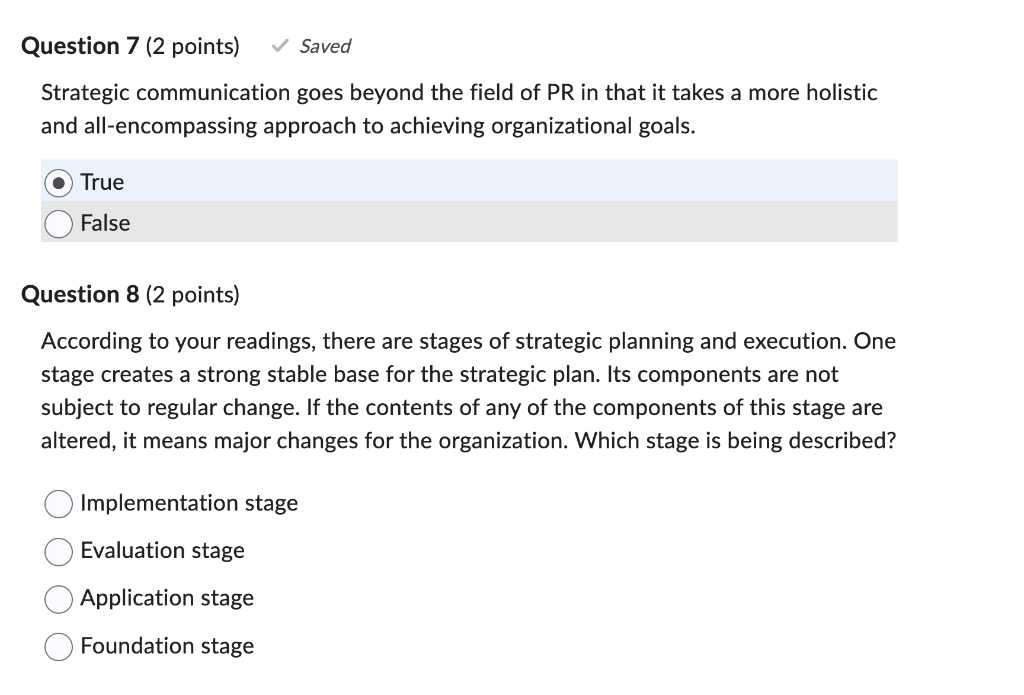Click the highlighted True answer row
The height and width of the screenshot is (695, 1024).
(470, 181)
